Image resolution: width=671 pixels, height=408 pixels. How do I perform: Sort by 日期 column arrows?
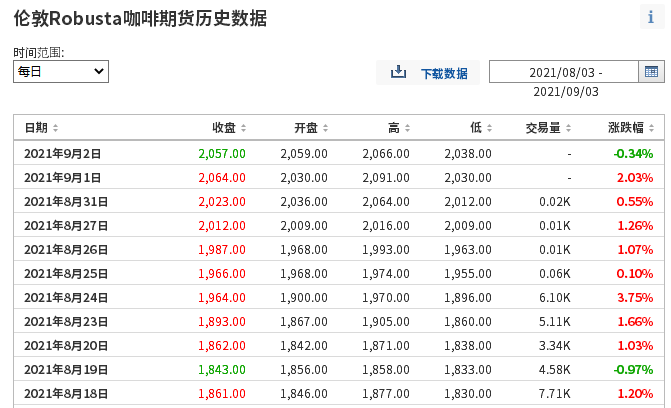coord(55,128)
